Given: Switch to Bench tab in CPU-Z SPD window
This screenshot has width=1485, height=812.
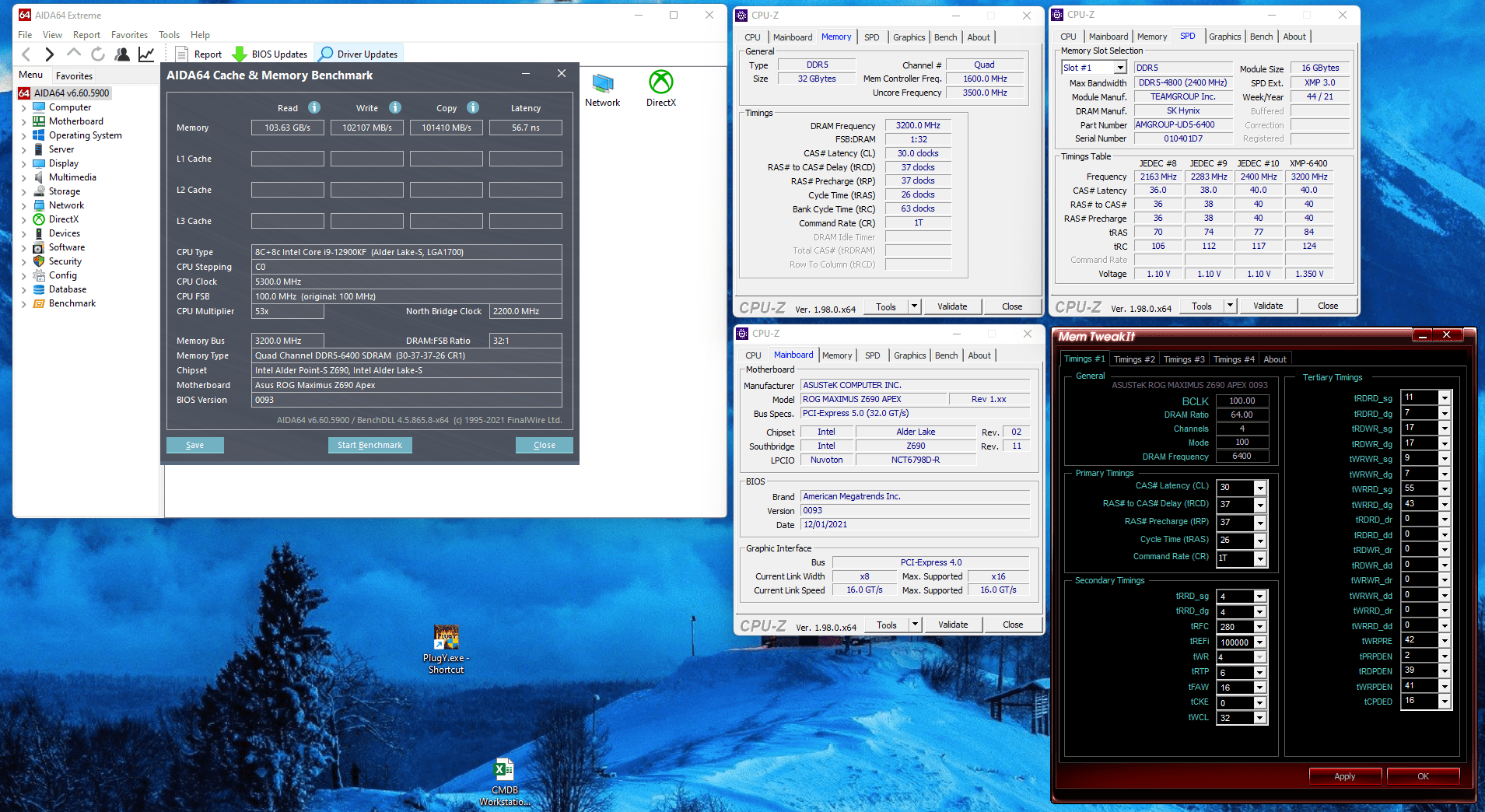Looking at the screenshot, I should tap(1261, 37).
